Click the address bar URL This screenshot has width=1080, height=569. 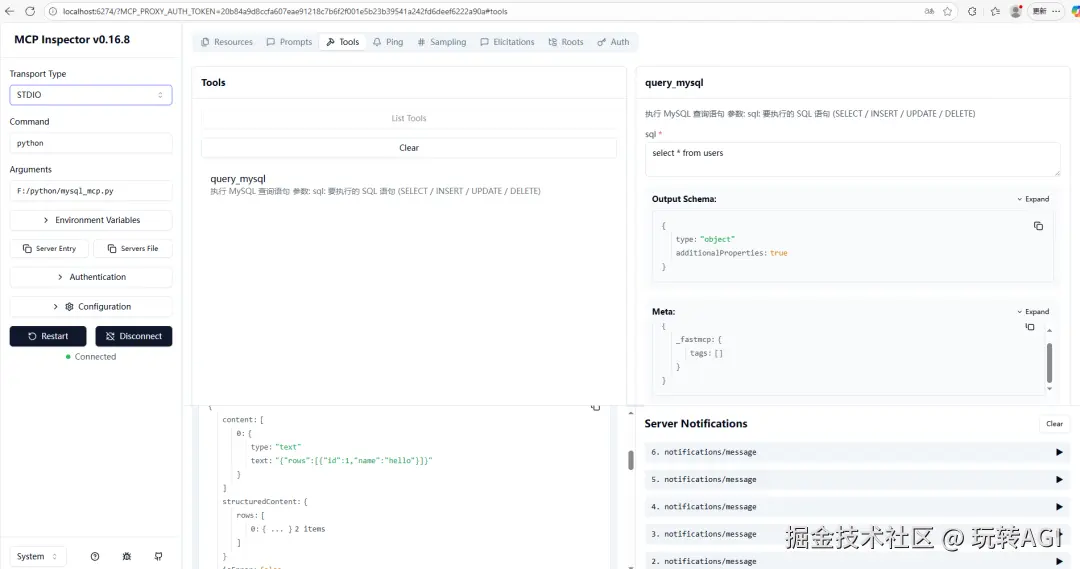285,11
